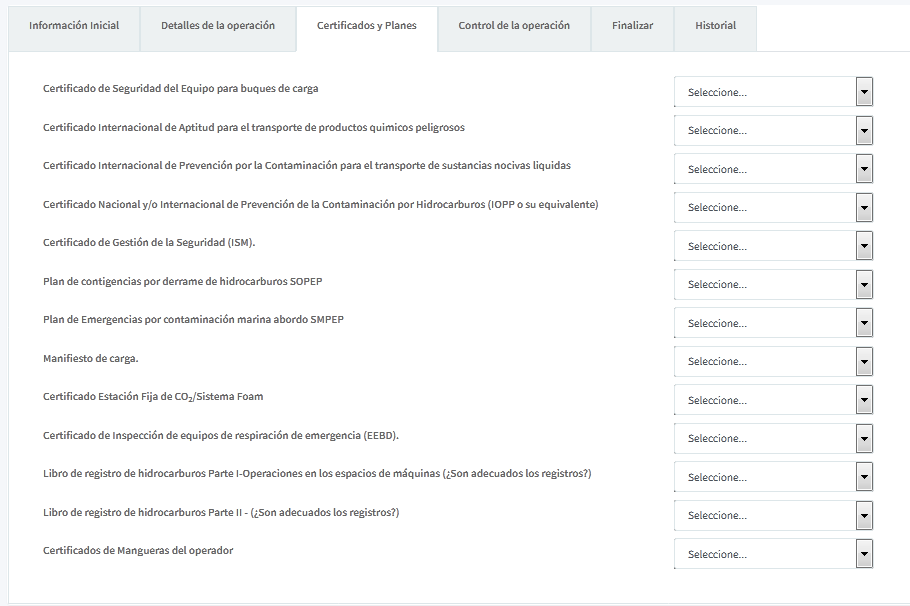910x606 pixels.
Task: View the Historial tab
Action: click(715, 26)
